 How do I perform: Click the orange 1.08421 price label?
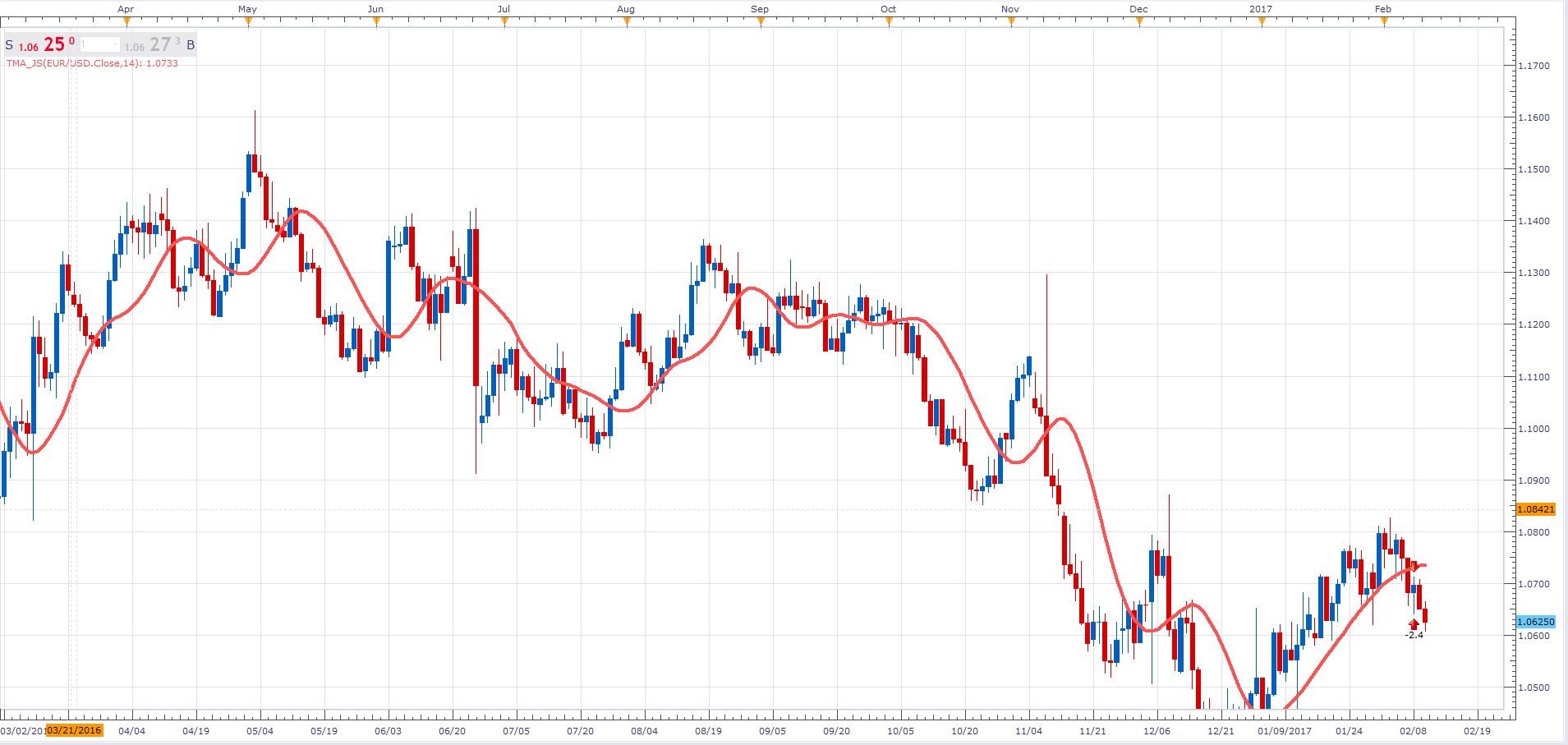point(1536,509)
